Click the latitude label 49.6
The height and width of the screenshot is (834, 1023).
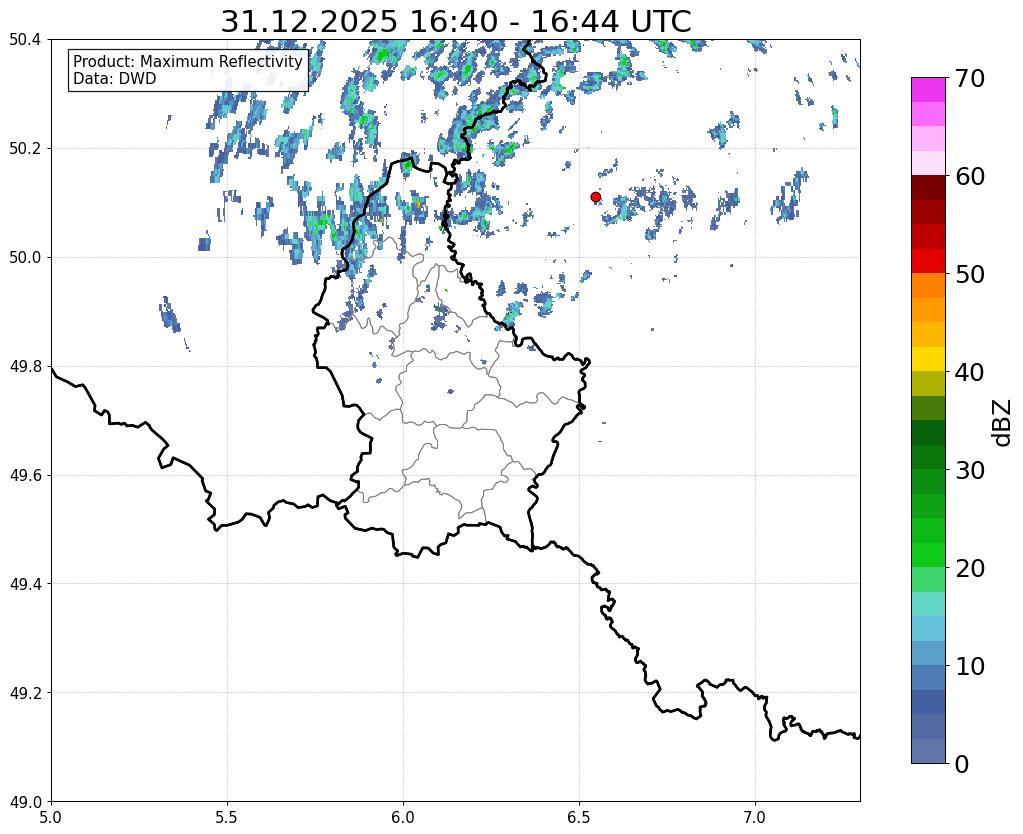tap(25, 476)
